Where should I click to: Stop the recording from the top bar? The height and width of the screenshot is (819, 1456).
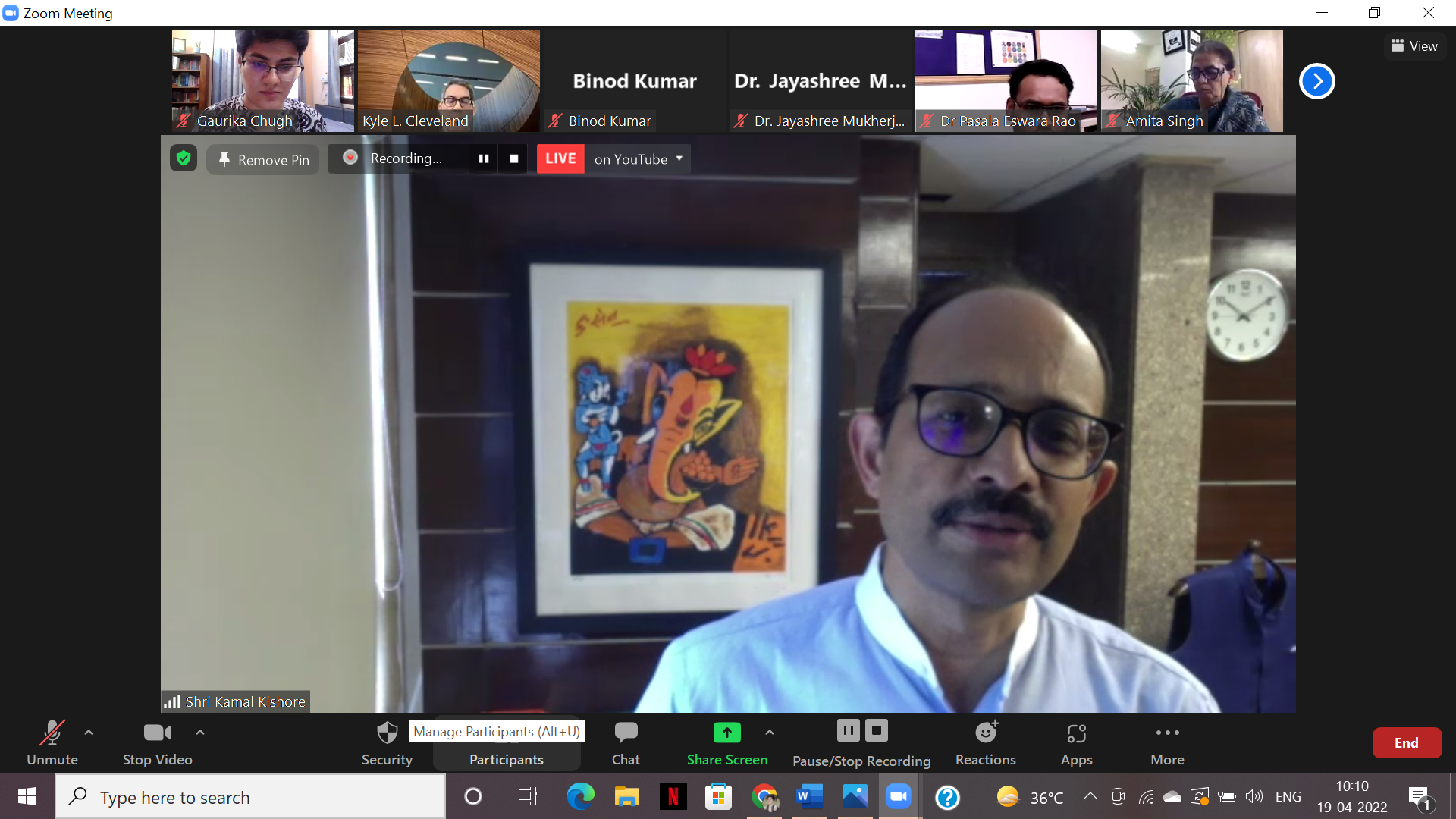pyautogui.click(x=514, y=158)
